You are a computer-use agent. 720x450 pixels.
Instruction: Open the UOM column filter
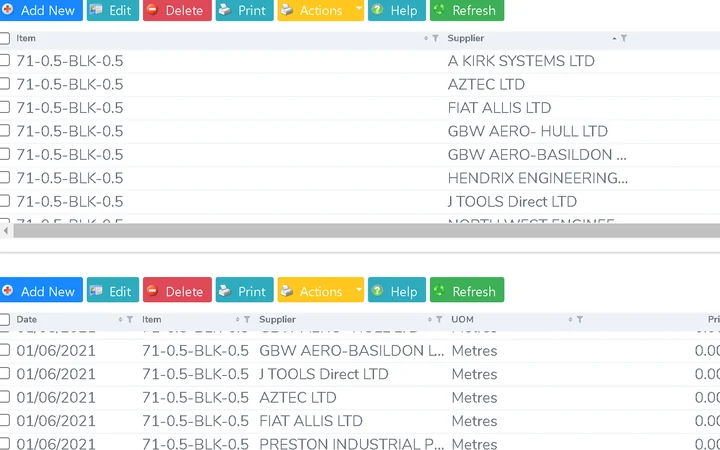pyautogui.click(x=579, y=320)
